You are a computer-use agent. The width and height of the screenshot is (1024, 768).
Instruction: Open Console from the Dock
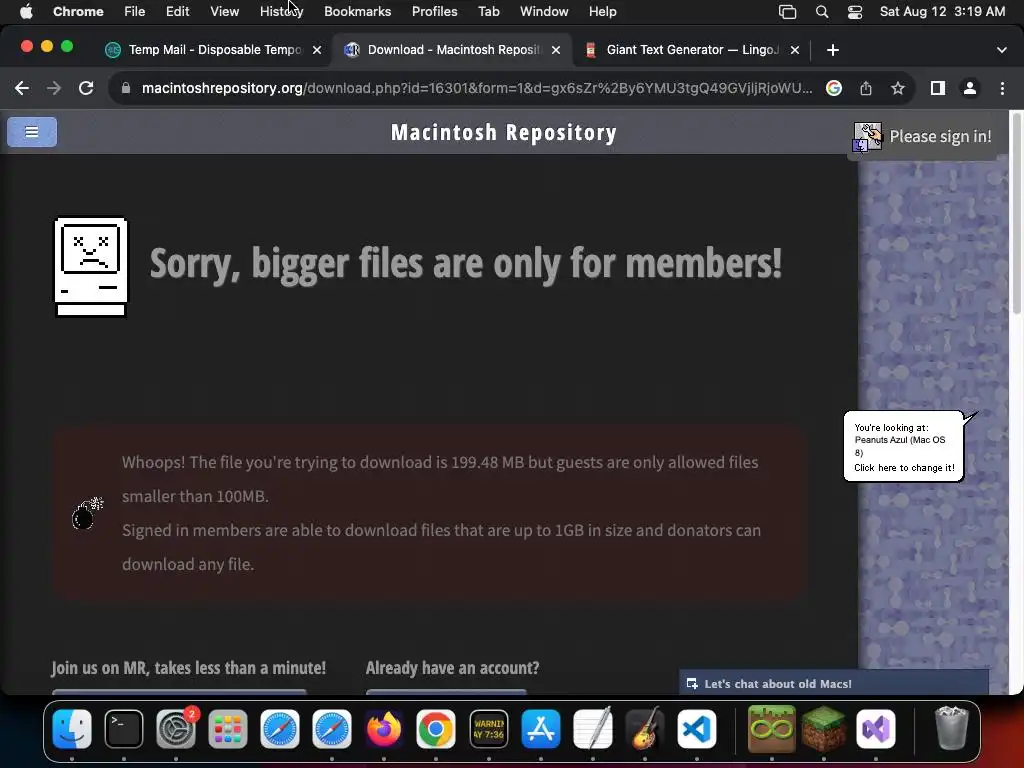point(488,729)
